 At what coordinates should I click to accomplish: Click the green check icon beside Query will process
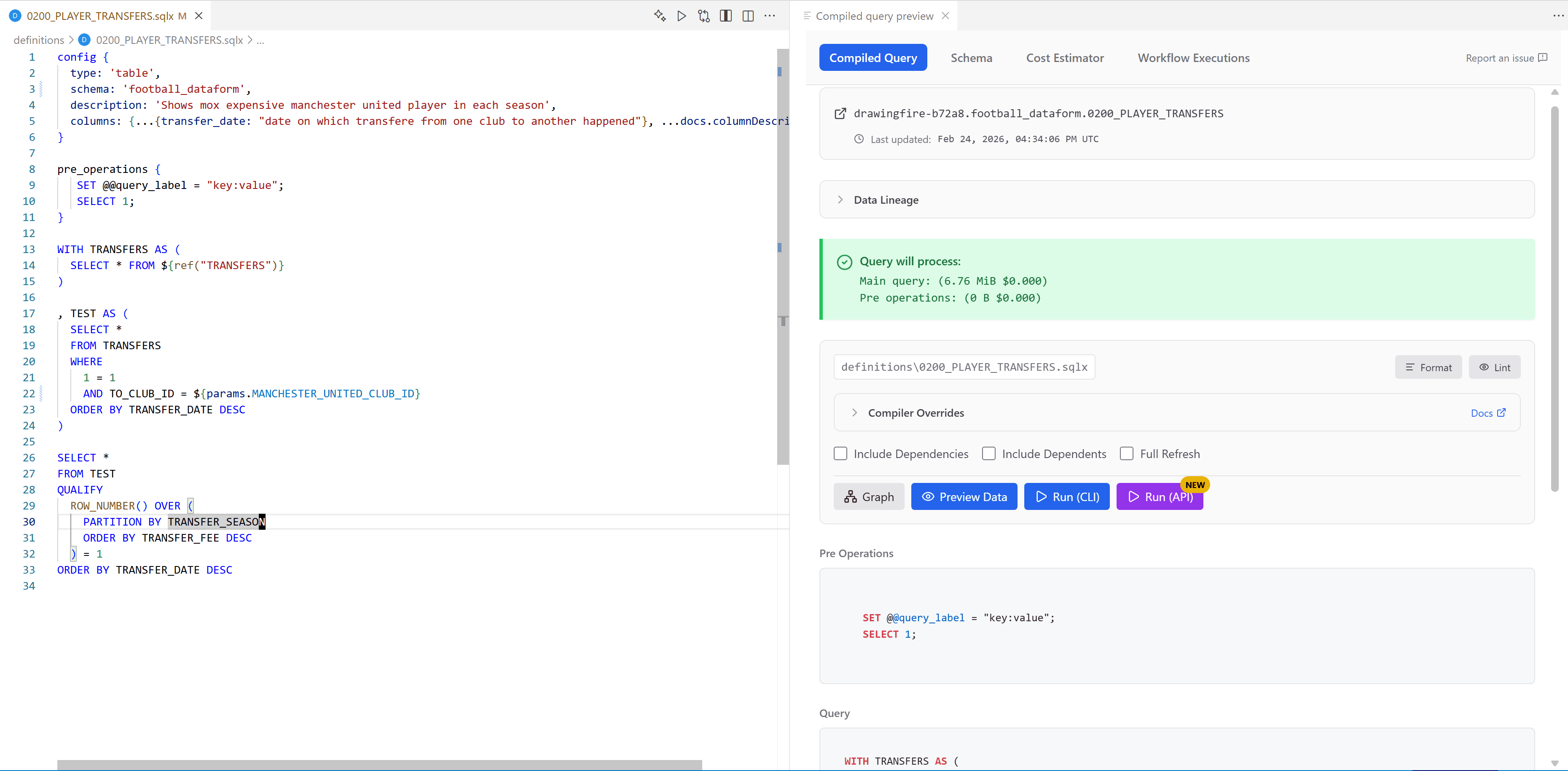click(844, 262)
